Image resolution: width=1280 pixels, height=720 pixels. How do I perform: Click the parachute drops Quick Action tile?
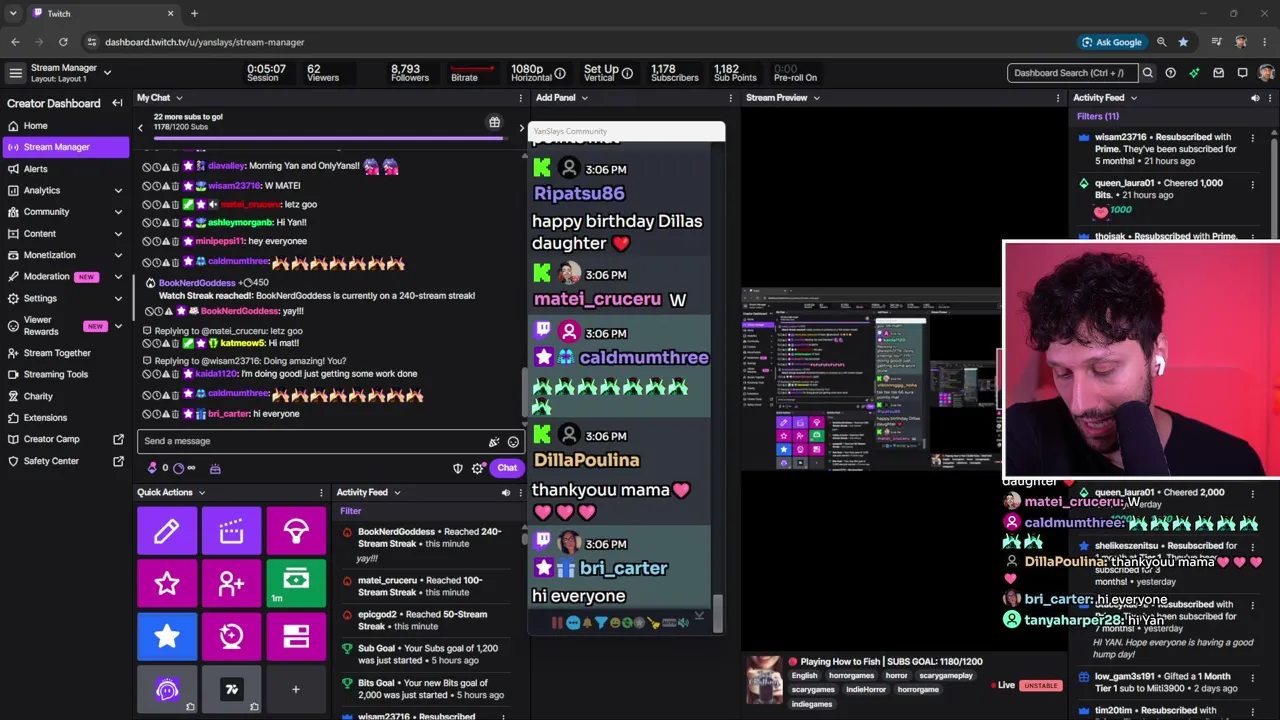click(296, 531)
